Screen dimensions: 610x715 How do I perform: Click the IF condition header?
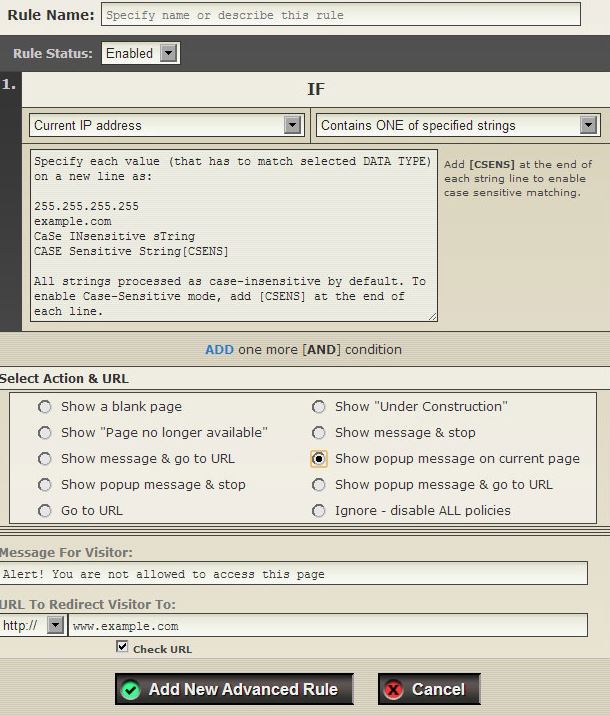pos(316,89)
